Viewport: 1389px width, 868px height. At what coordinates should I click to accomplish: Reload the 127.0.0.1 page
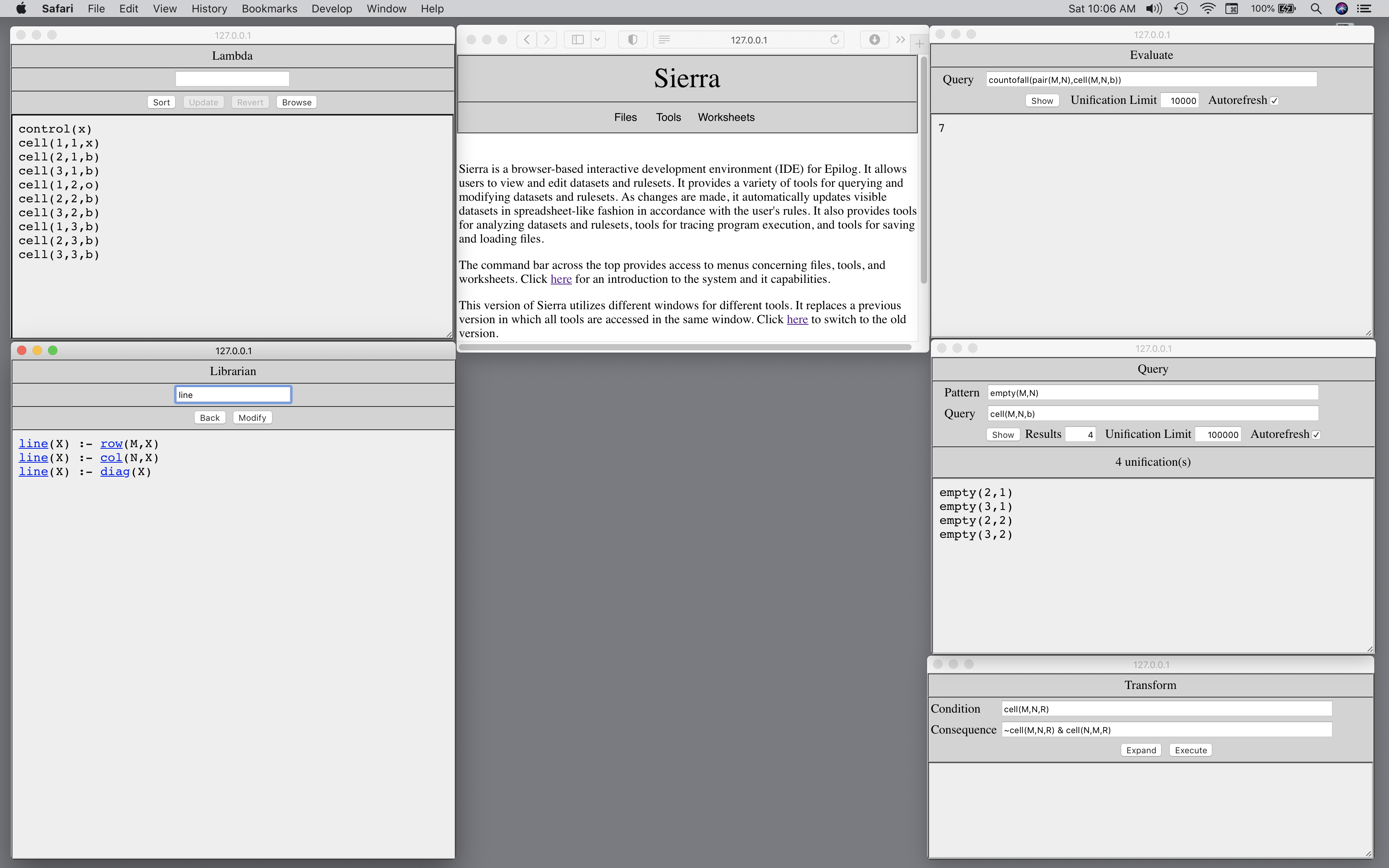tap(834, 40)
